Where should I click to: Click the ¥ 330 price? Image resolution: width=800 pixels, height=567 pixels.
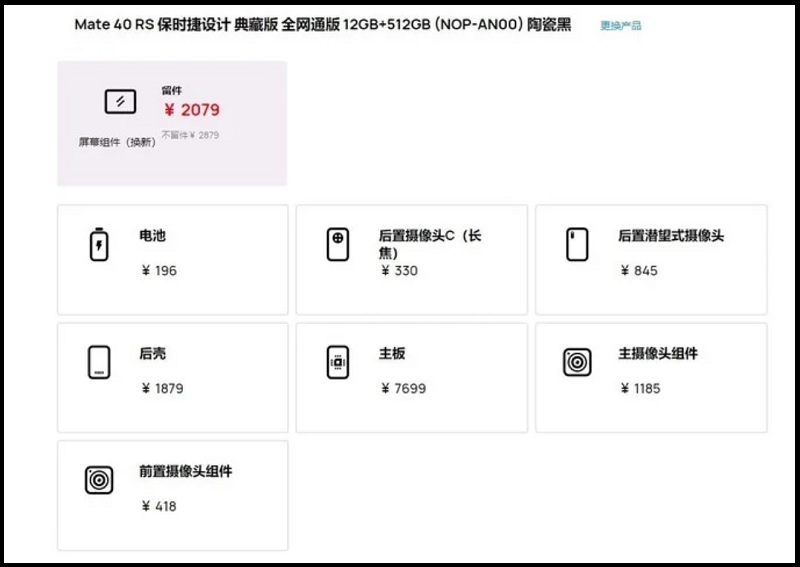(x=399, y=270)
